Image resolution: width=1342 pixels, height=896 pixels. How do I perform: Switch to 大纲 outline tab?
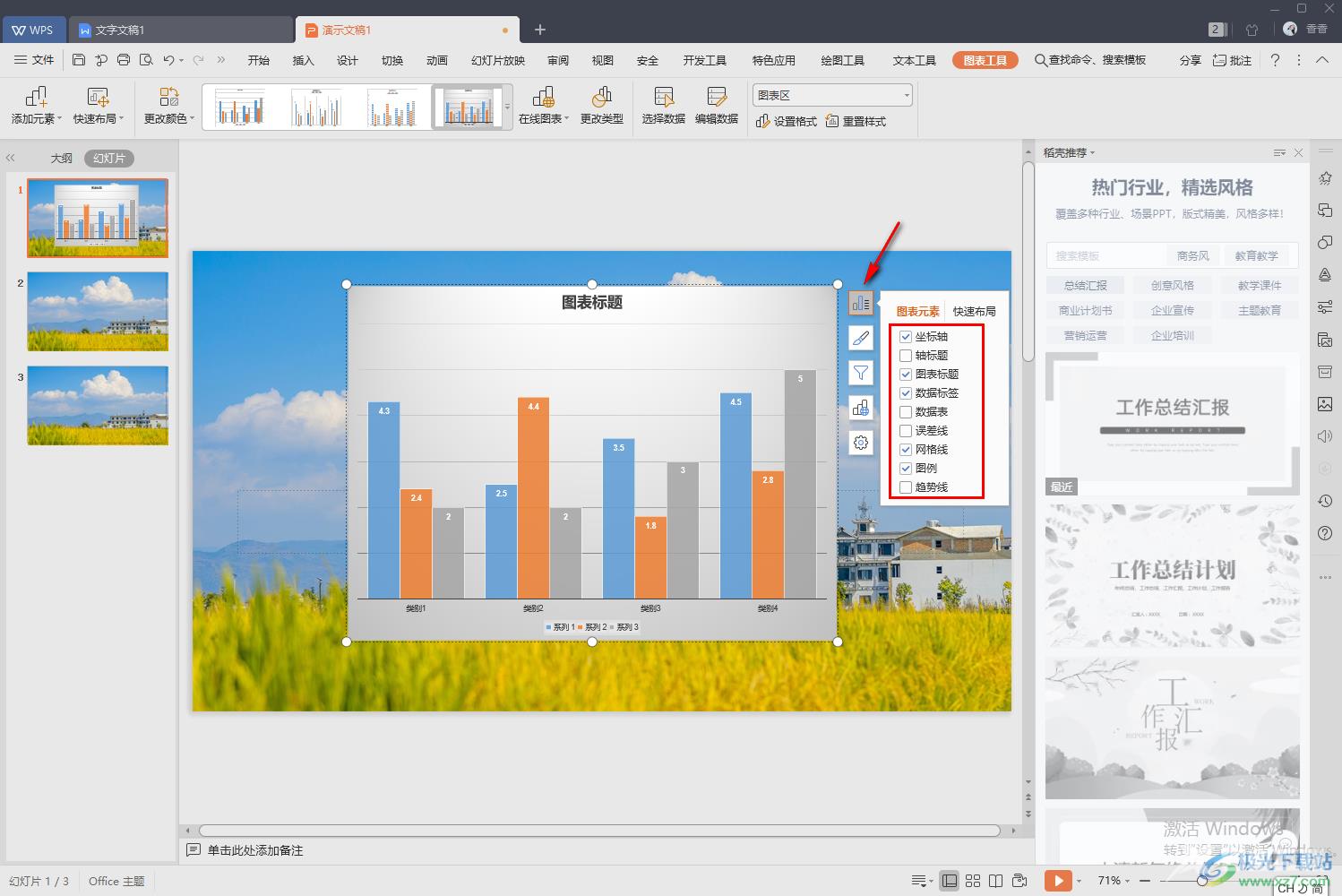61,158
